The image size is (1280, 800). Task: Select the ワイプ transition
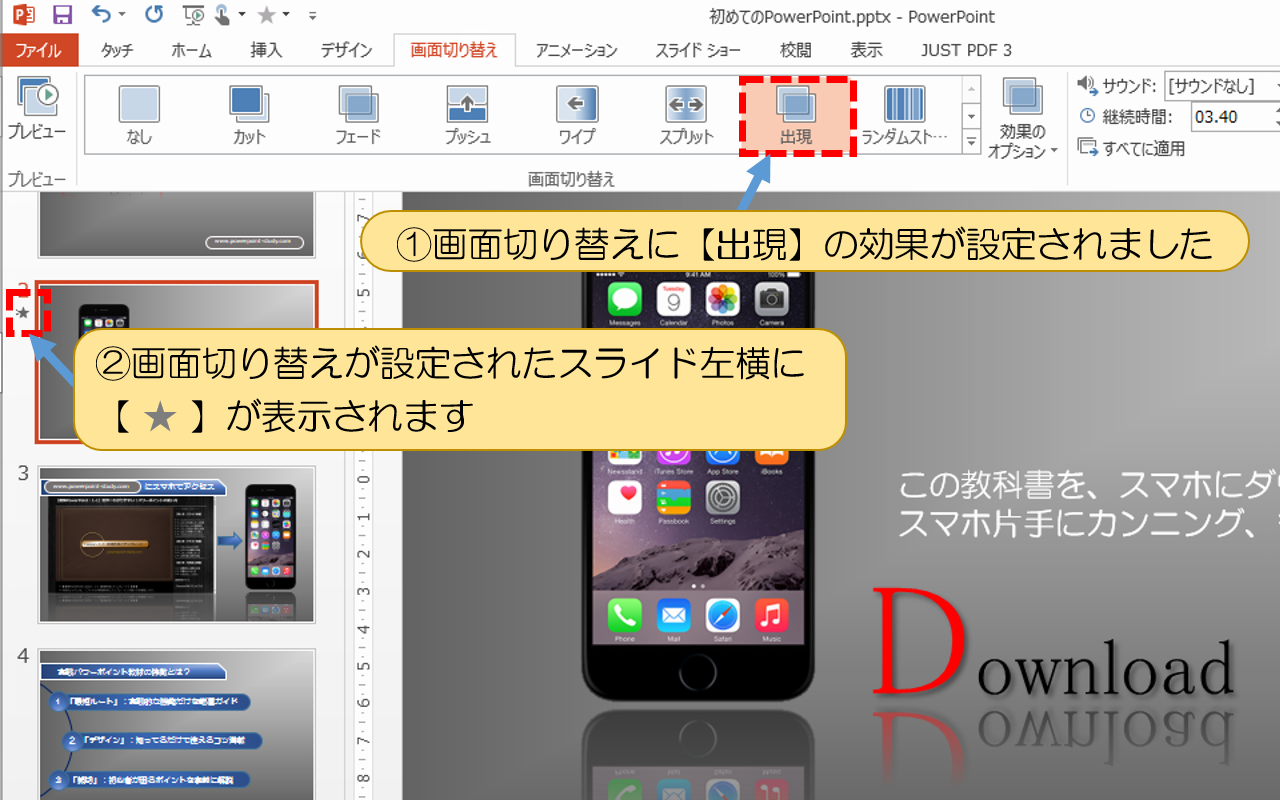click(576, 115)
